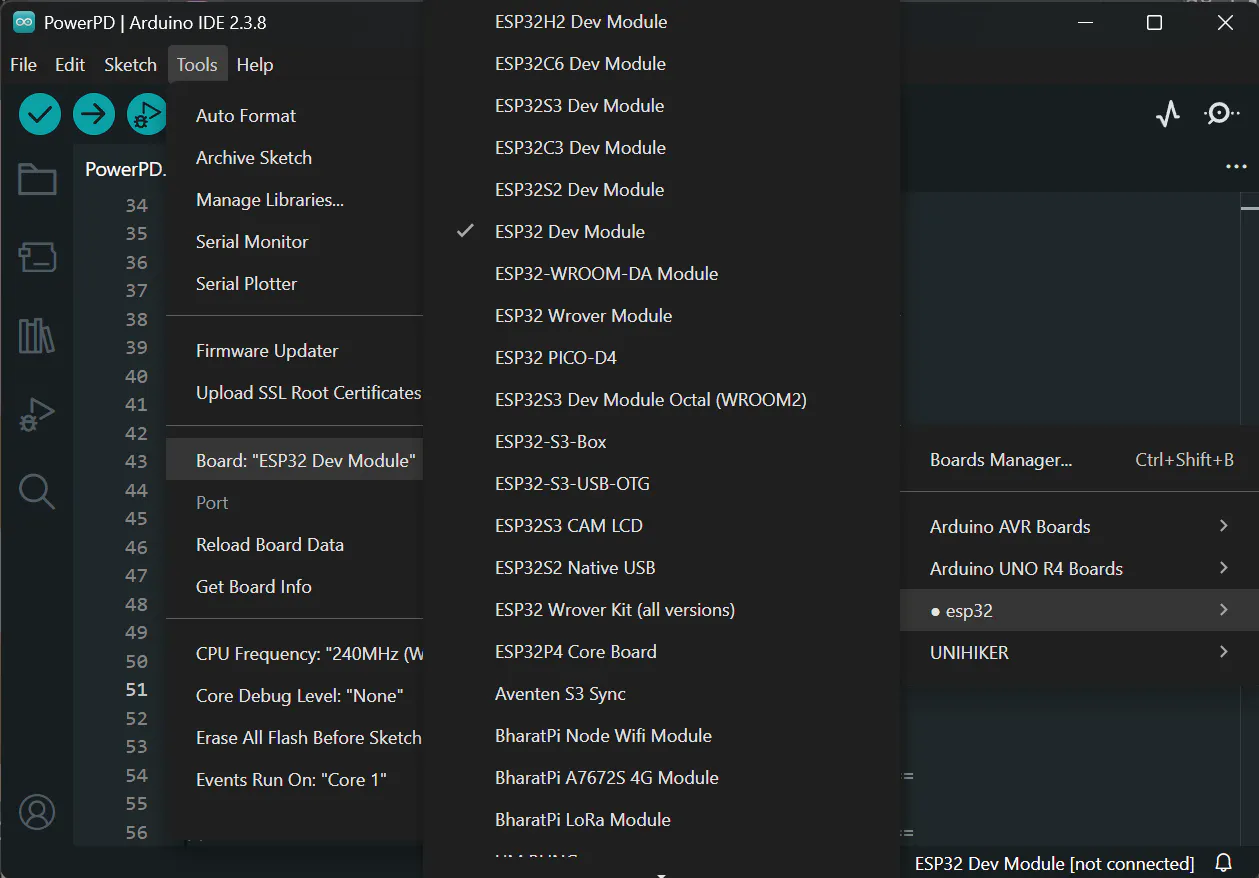Open the editor three-dots more menu
Image resolution: width=1259 pixels, height=878 pixels.
click(x=1236, y=167)
